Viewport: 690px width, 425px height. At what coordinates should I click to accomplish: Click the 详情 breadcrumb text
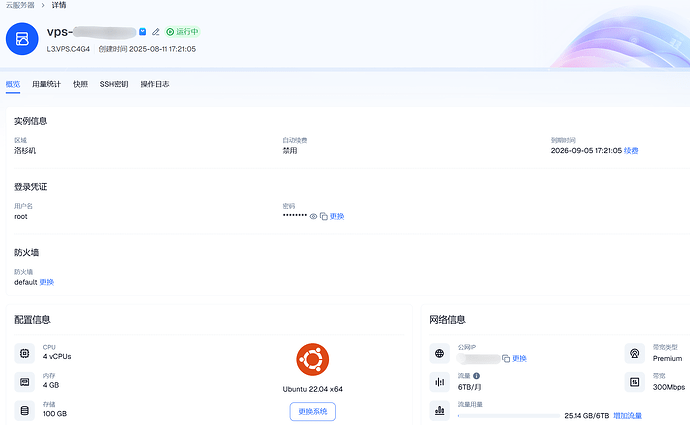click(59, 5)
